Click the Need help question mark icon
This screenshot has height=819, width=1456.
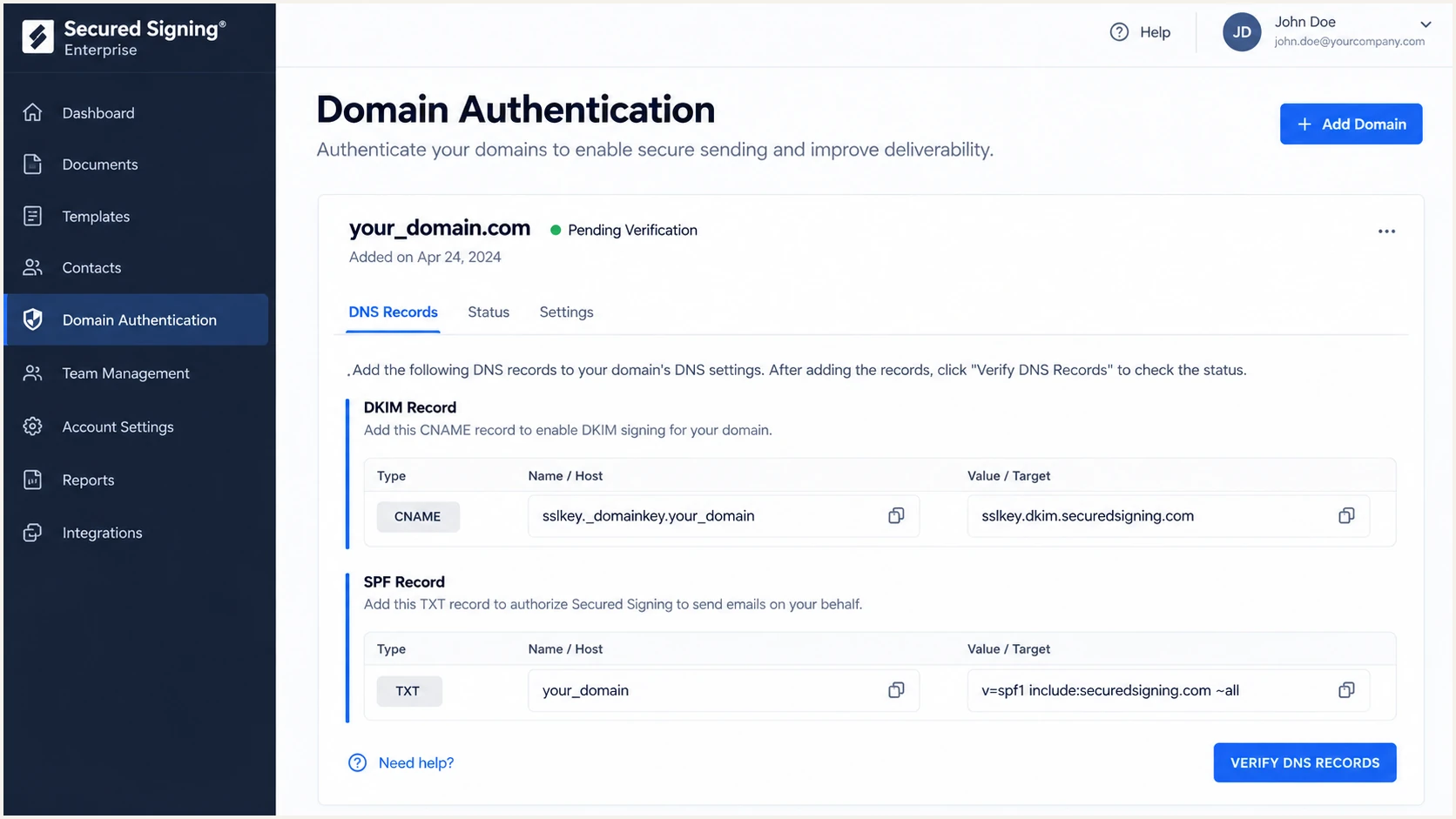[x=358, y=763]
